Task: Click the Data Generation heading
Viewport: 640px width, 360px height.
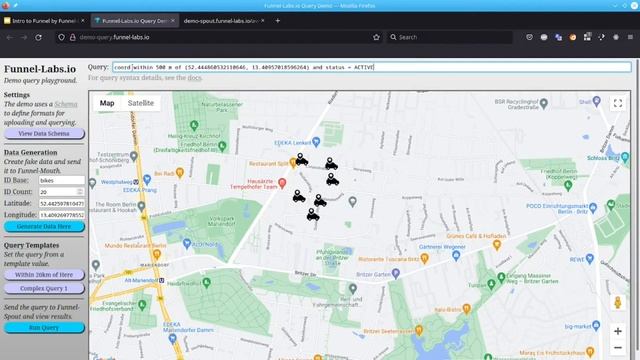Action: 31,152
